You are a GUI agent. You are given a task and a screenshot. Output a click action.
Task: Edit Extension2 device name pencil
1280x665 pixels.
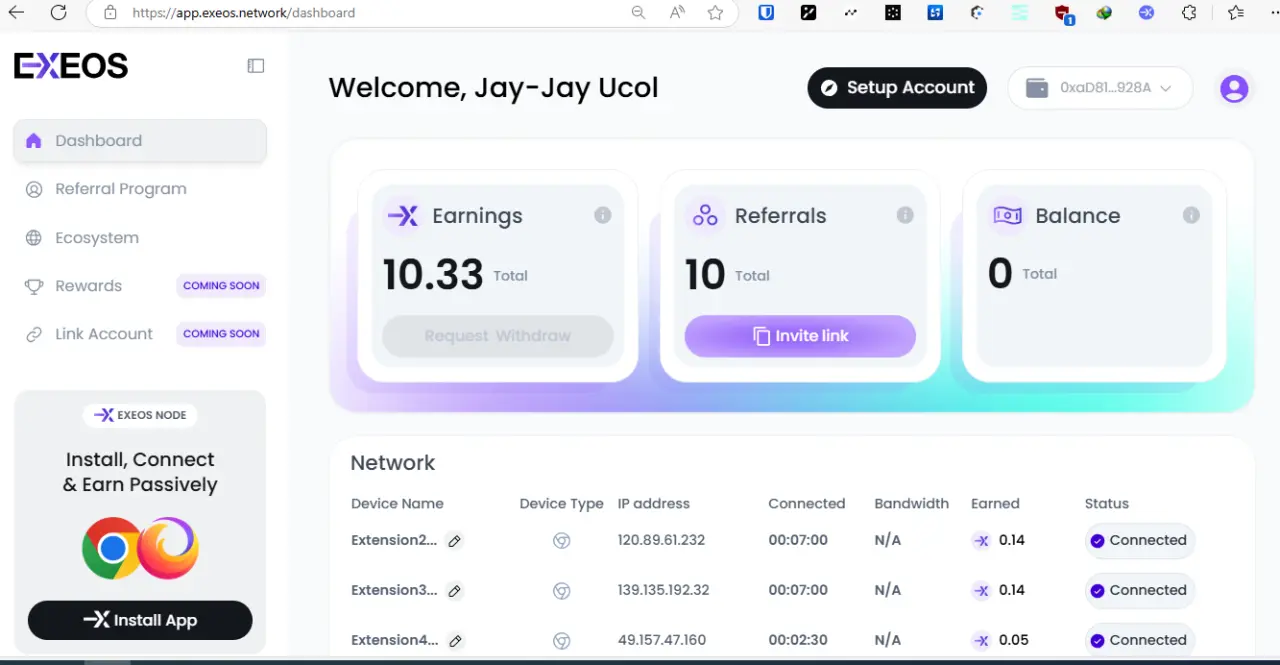point(454,541)
